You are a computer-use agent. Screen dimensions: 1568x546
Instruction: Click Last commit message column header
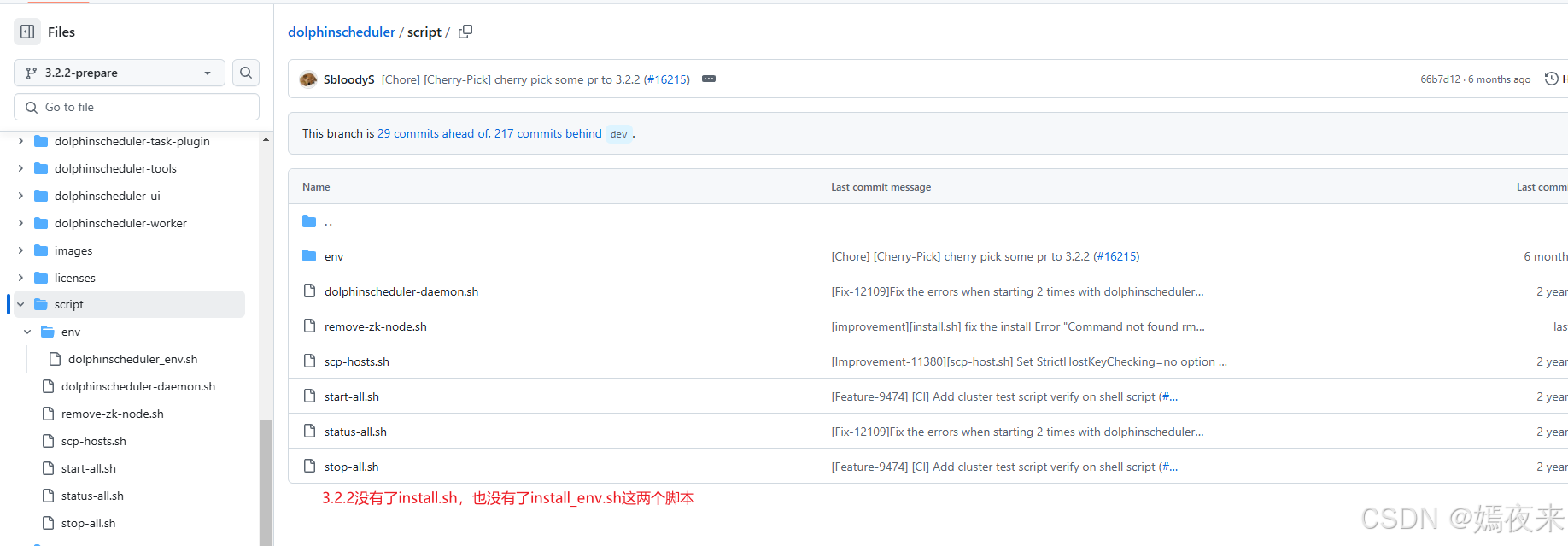(x=881, y=187)
